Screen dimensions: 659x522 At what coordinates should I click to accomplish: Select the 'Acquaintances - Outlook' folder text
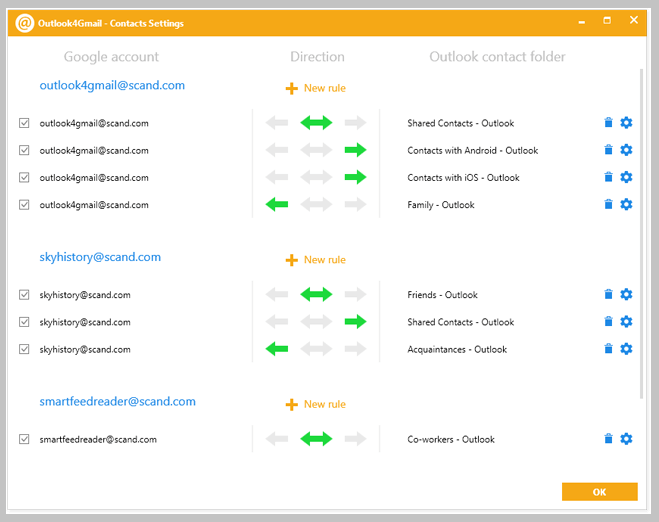(457, 350)
